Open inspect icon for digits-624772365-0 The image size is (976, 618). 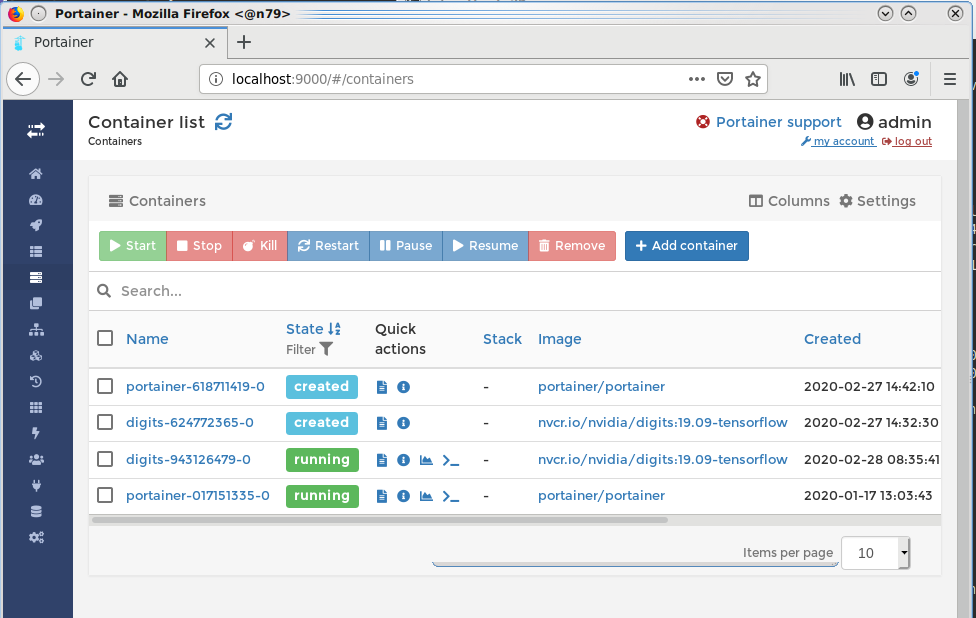(x=403, y=423)
